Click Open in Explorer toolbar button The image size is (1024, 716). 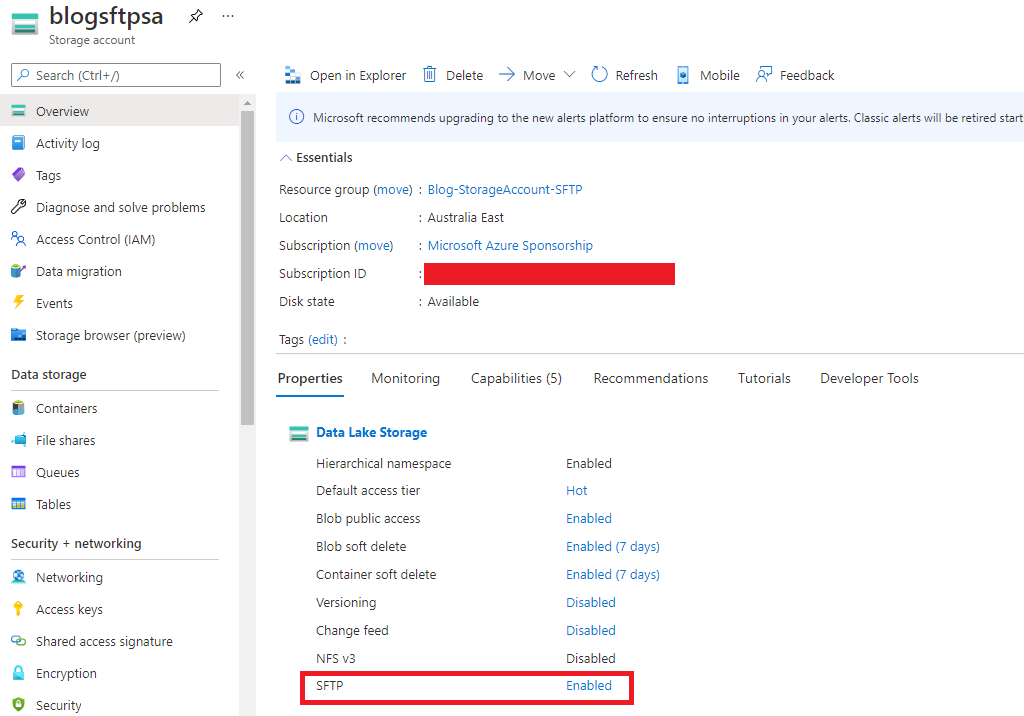(345, 75)
